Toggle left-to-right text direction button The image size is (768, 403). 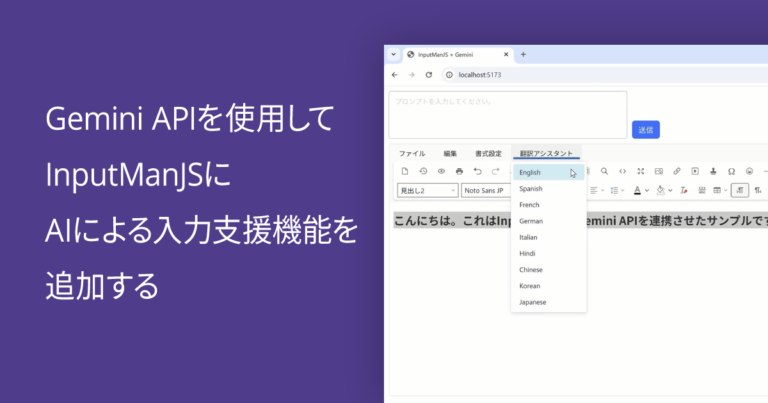[740, 190]
